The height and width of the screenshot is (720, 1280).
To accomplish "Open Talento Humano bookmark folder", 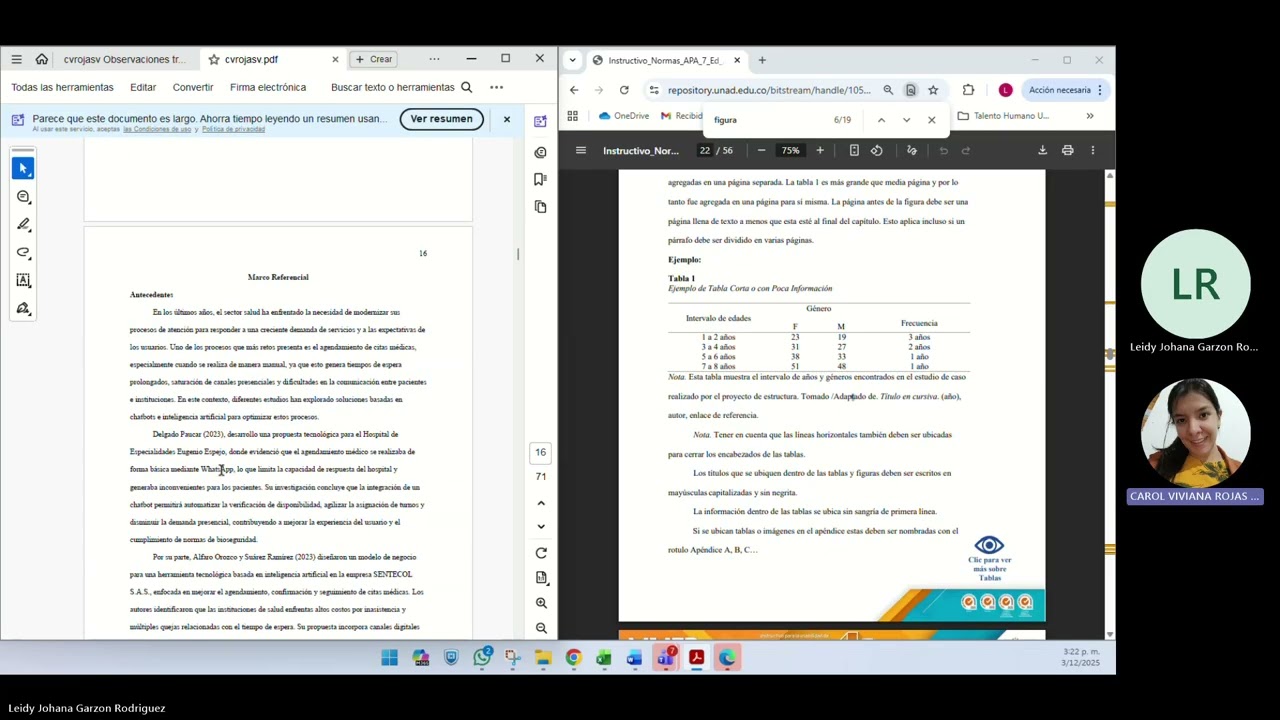I will [x=1003, y=116].
